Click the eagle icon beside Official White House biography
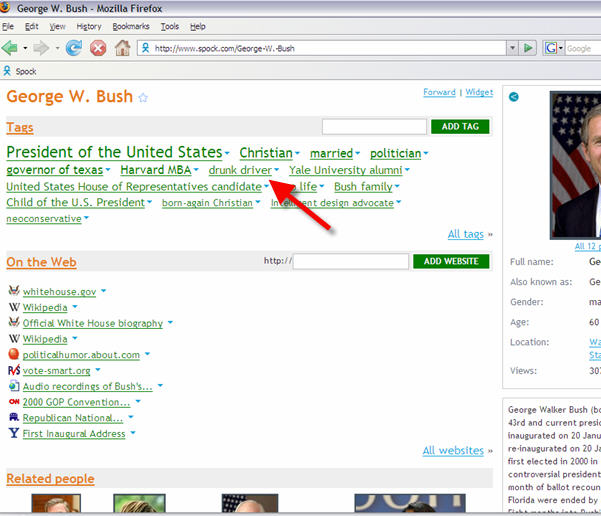Viewport: 601px width, 516px height. 14,322
